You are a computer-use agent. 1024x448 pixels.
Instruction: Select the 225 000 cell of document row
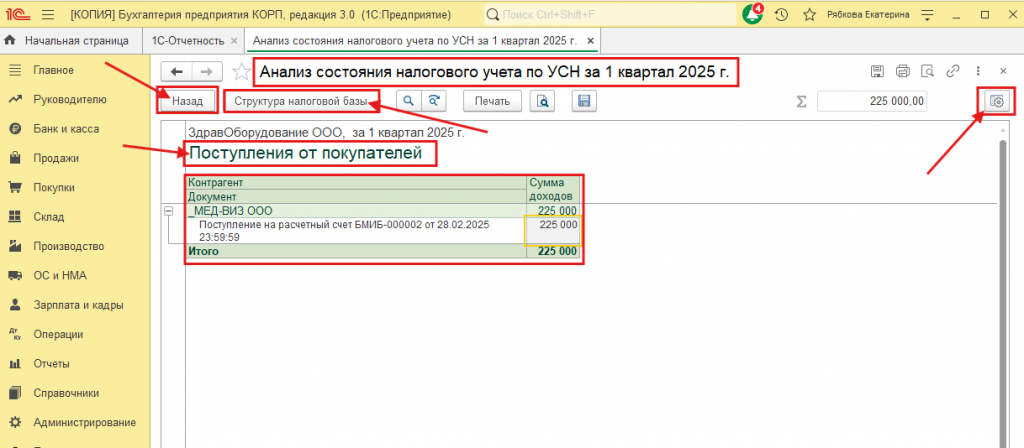pyautogui.click(x=552, y=231)
